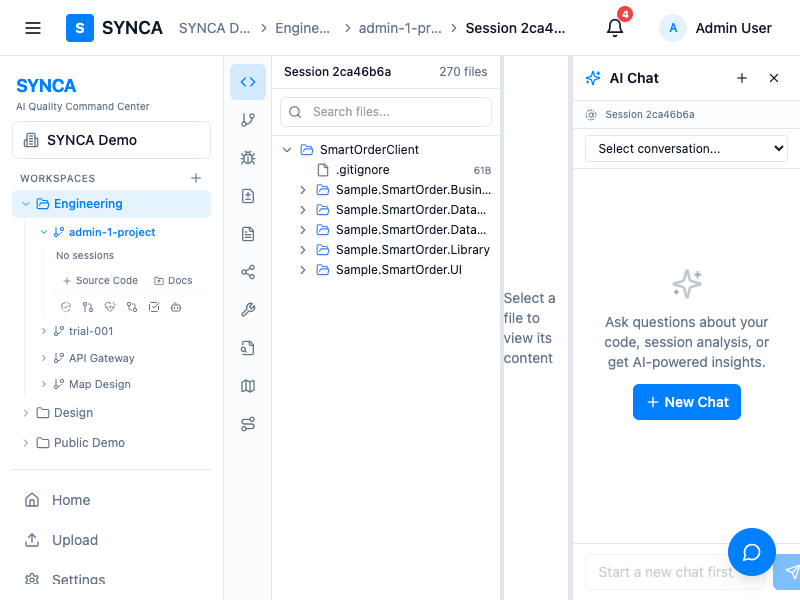The image size is (800, 600).
Task: Collapse the Engineering workspace
Action: pos(26,204)
